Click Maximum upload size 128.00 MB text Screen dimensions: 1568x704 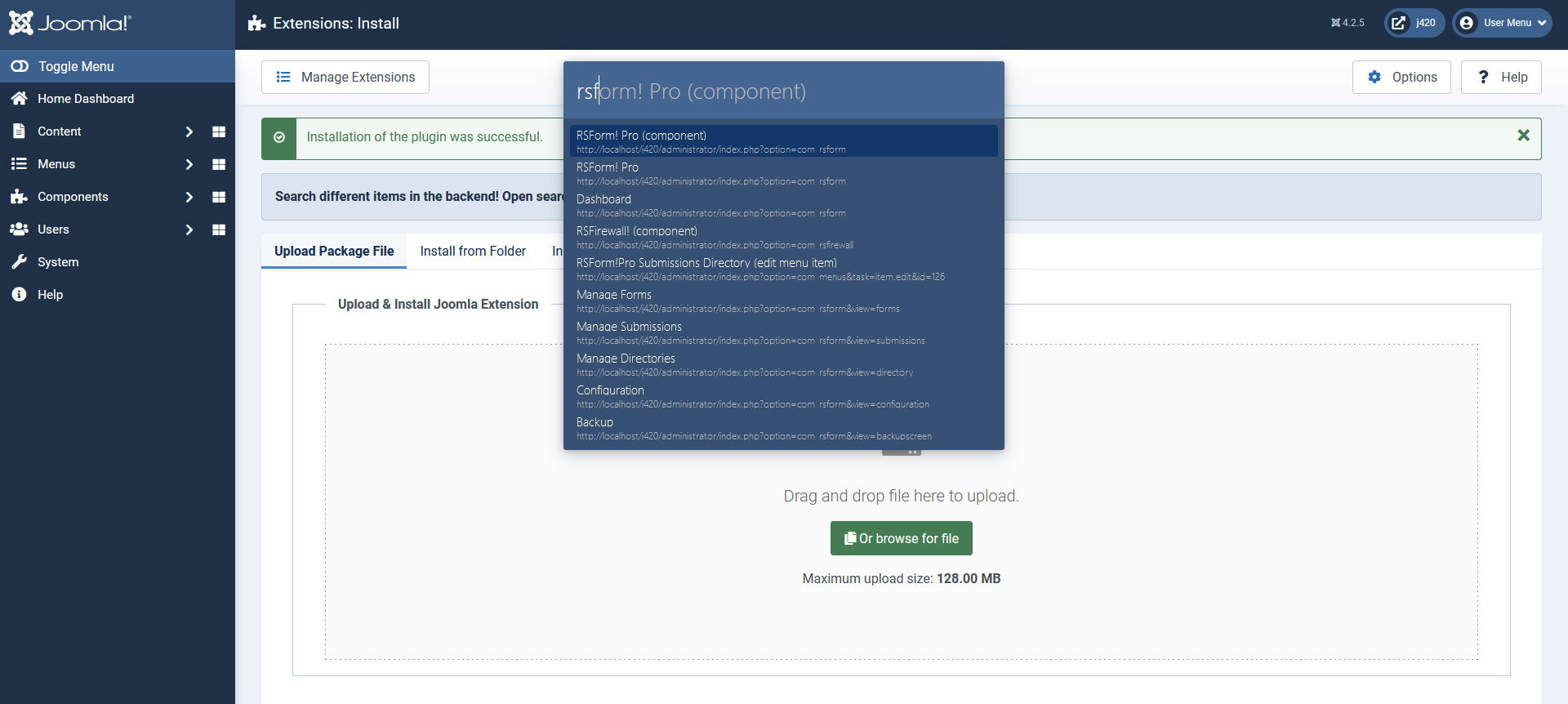(902, 578)
